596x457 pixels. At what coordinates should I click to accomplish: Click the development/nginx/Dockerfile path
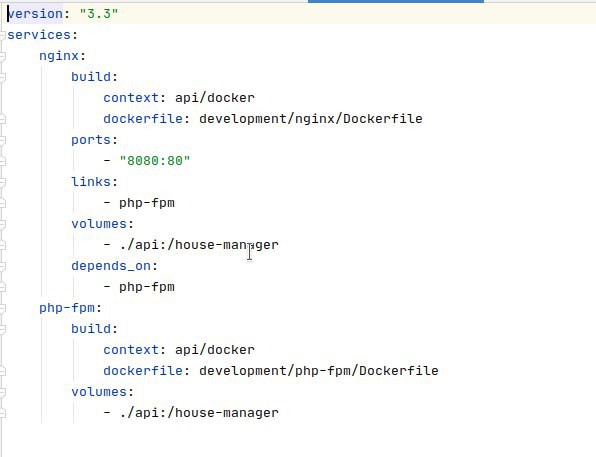311,119
